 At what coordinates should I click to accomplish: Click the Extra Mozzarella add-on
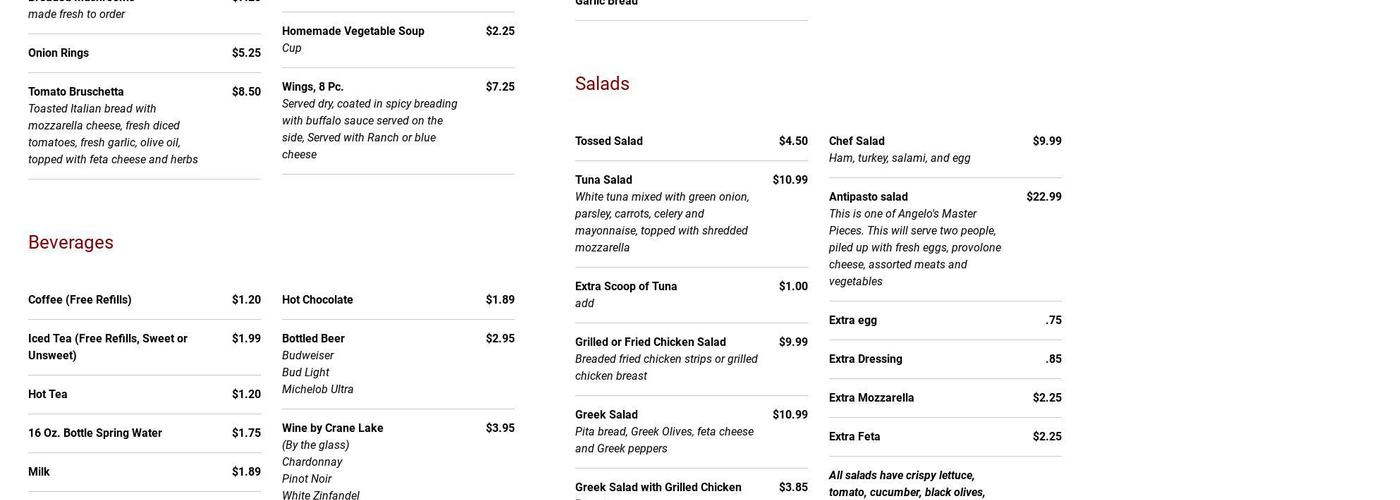coord(871,398)
